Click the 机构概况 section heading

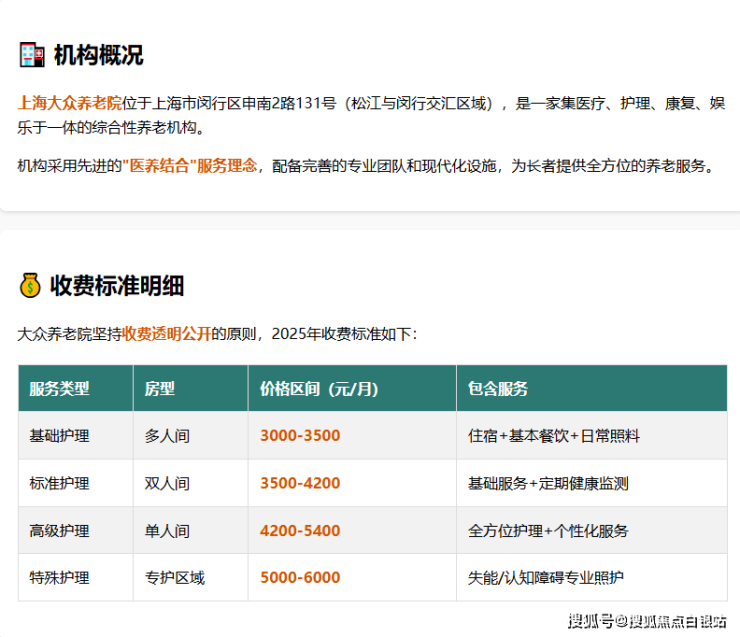point(98,55)
